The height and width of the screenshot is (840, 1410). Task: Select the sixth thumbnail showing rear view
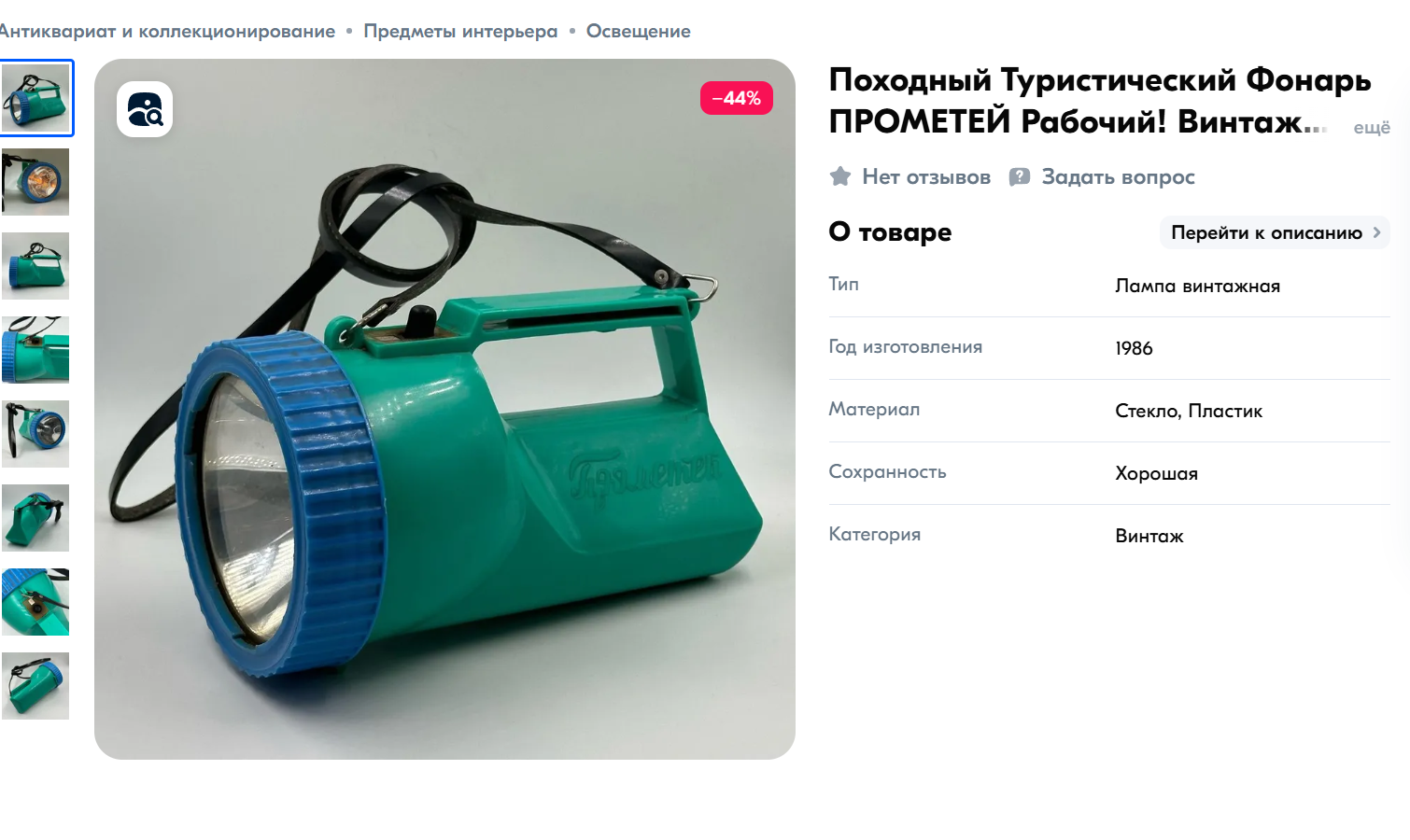(x=35, y=518)
